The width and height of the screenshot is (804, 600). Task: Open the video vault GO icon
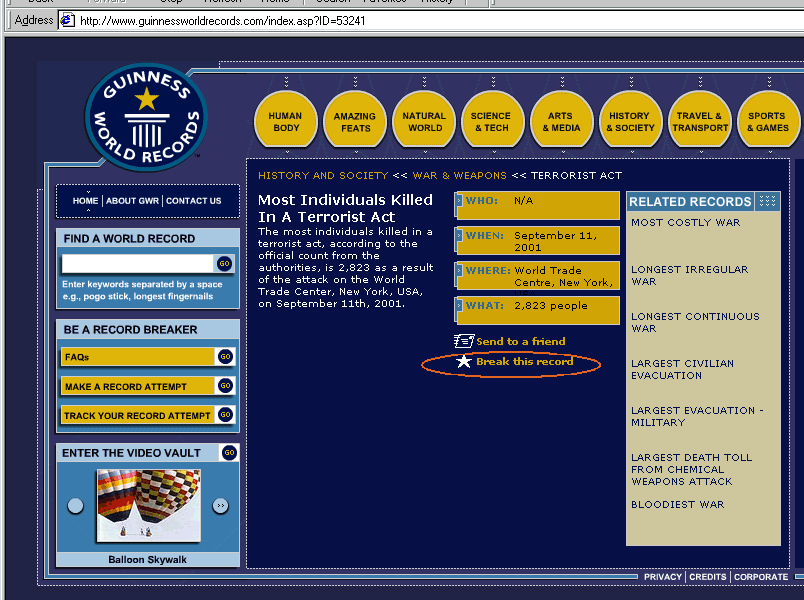tap(229, 453)
